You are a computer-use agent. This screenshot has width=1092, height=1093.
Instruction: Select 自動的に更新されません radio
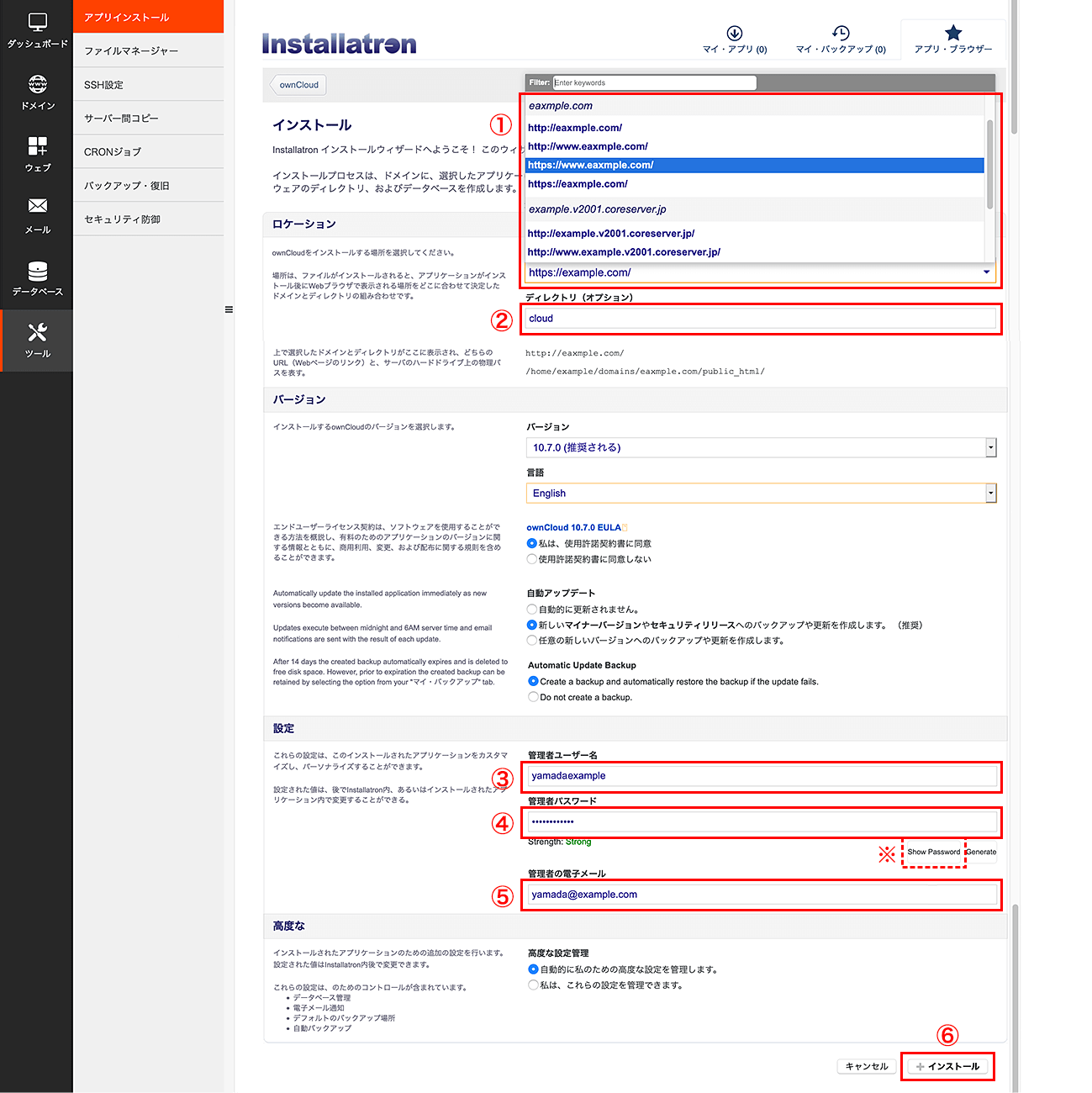coord(531,610)
